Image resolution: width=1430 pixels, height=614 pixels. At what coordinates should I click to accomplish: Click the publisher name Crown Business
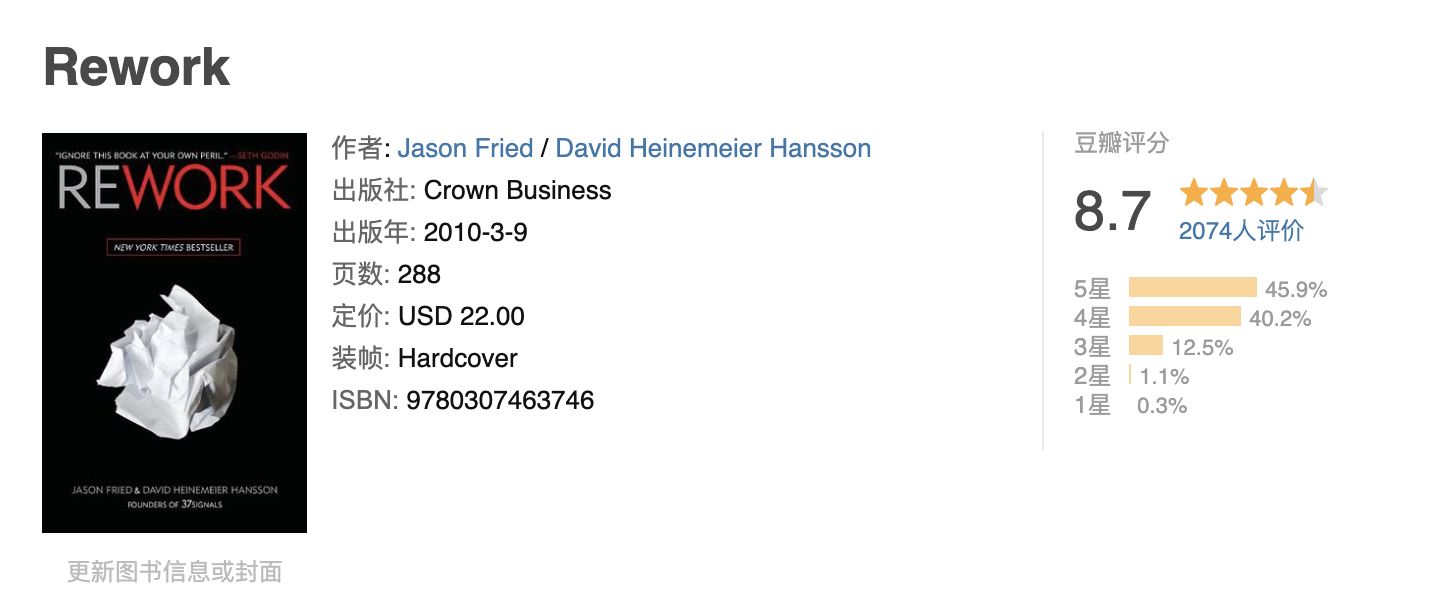[x=517, y=191]
